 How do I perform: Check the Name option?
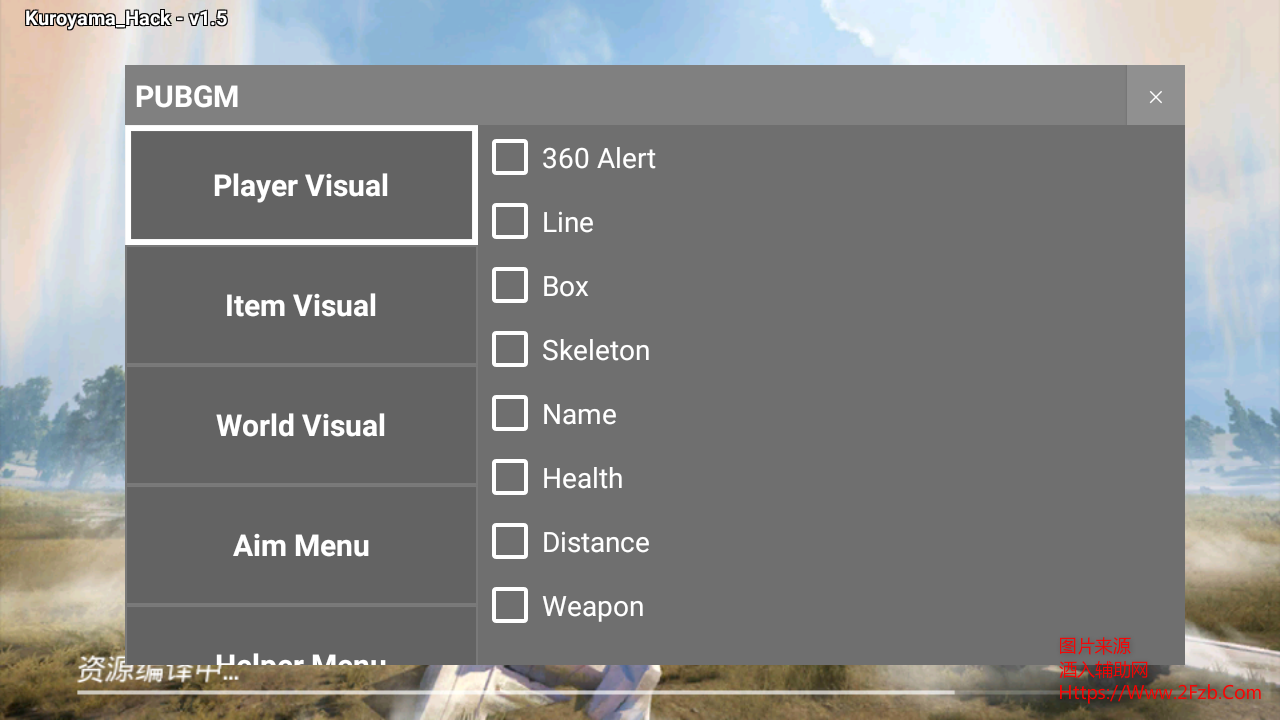pyautogui.click(x=510, y=413)
